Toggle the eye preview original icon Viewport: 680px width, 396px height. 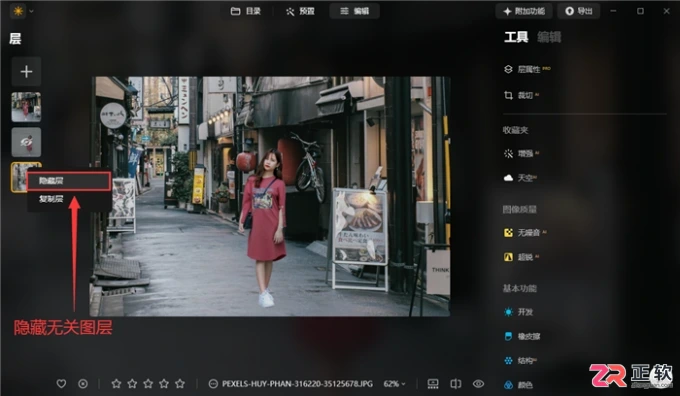click(x=478, y=384)
